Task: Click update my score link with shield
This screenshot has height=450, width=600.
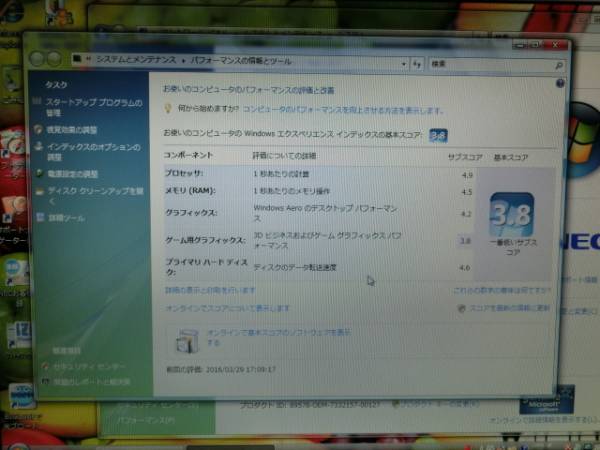Action: click(509, 308)
